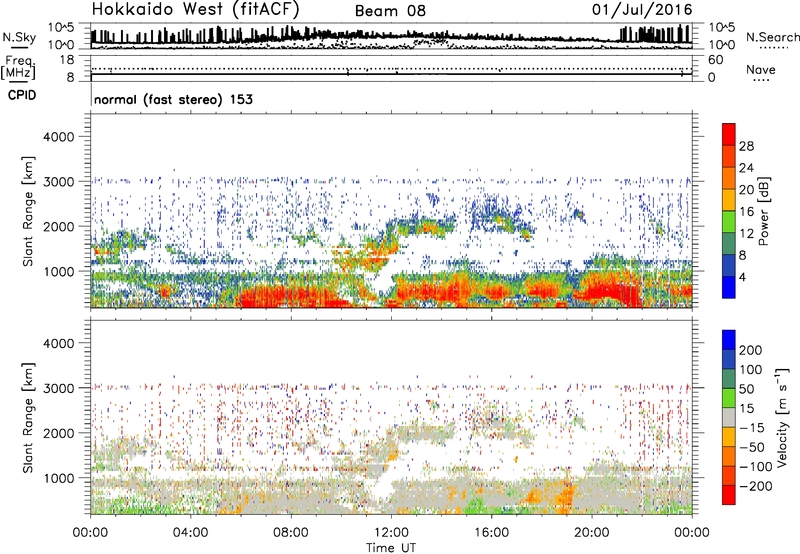Click the 'Time UT' axis title
800x554 pixels.
[391, 547]
